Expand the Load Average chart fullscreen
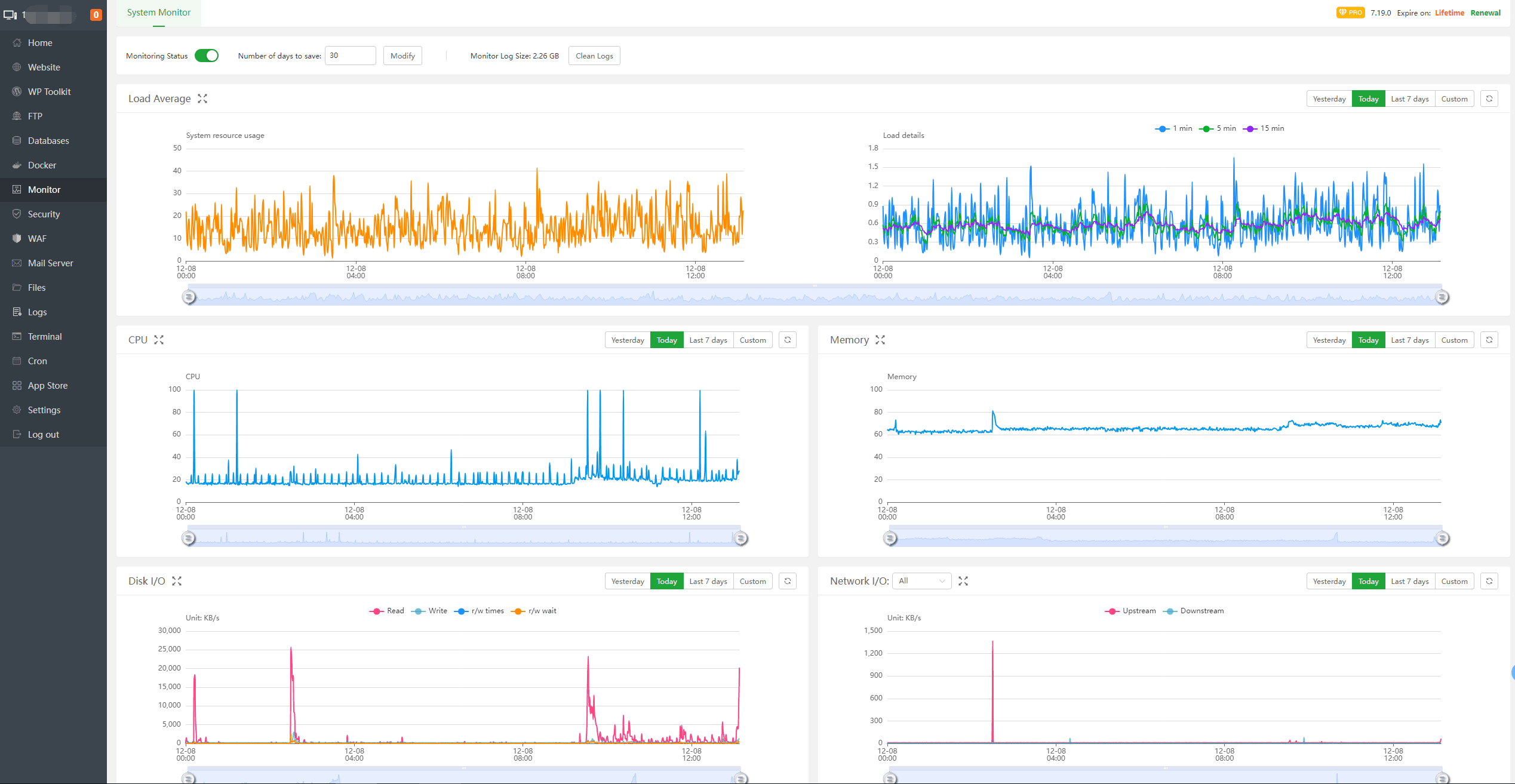 202,99
